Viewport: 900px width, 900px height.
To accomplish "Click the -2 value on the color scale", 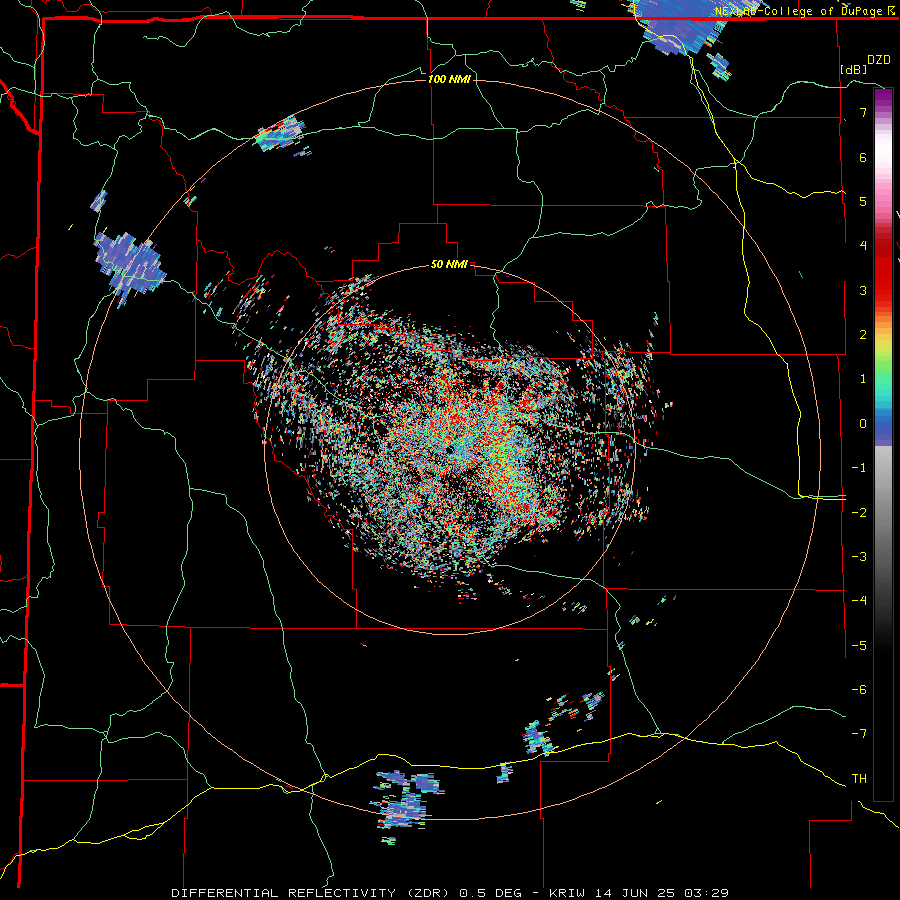I will point(859,512).
